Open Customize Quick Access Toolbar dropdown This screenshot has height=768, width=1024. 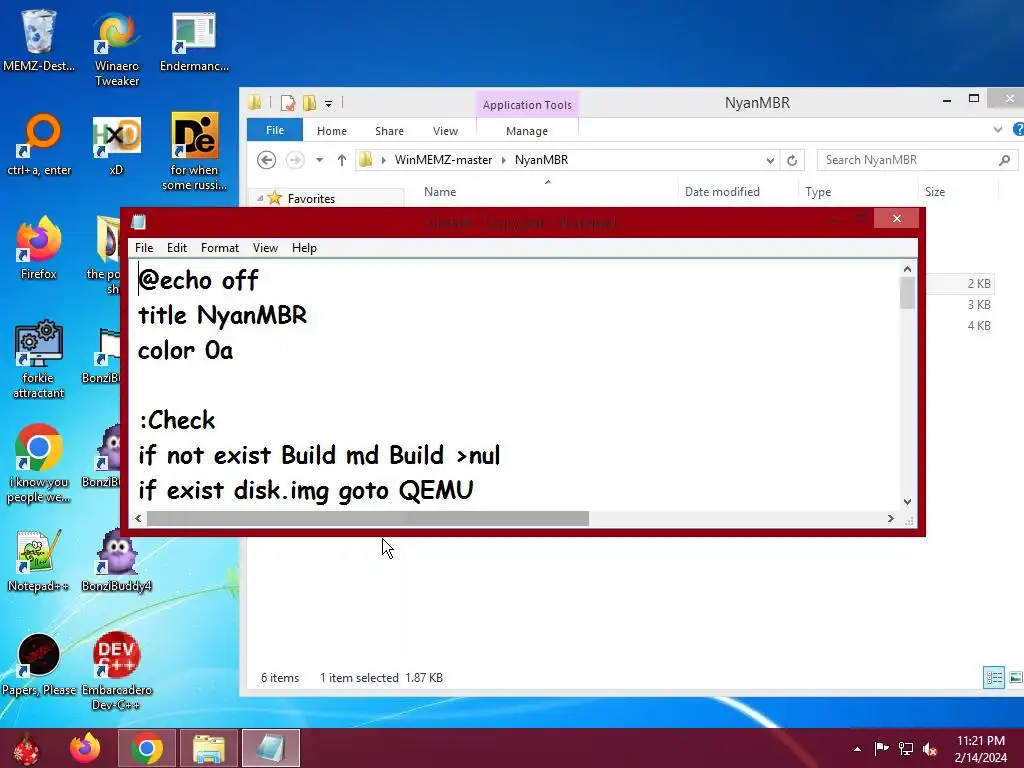pyautogui.click(x=328, y=103)
